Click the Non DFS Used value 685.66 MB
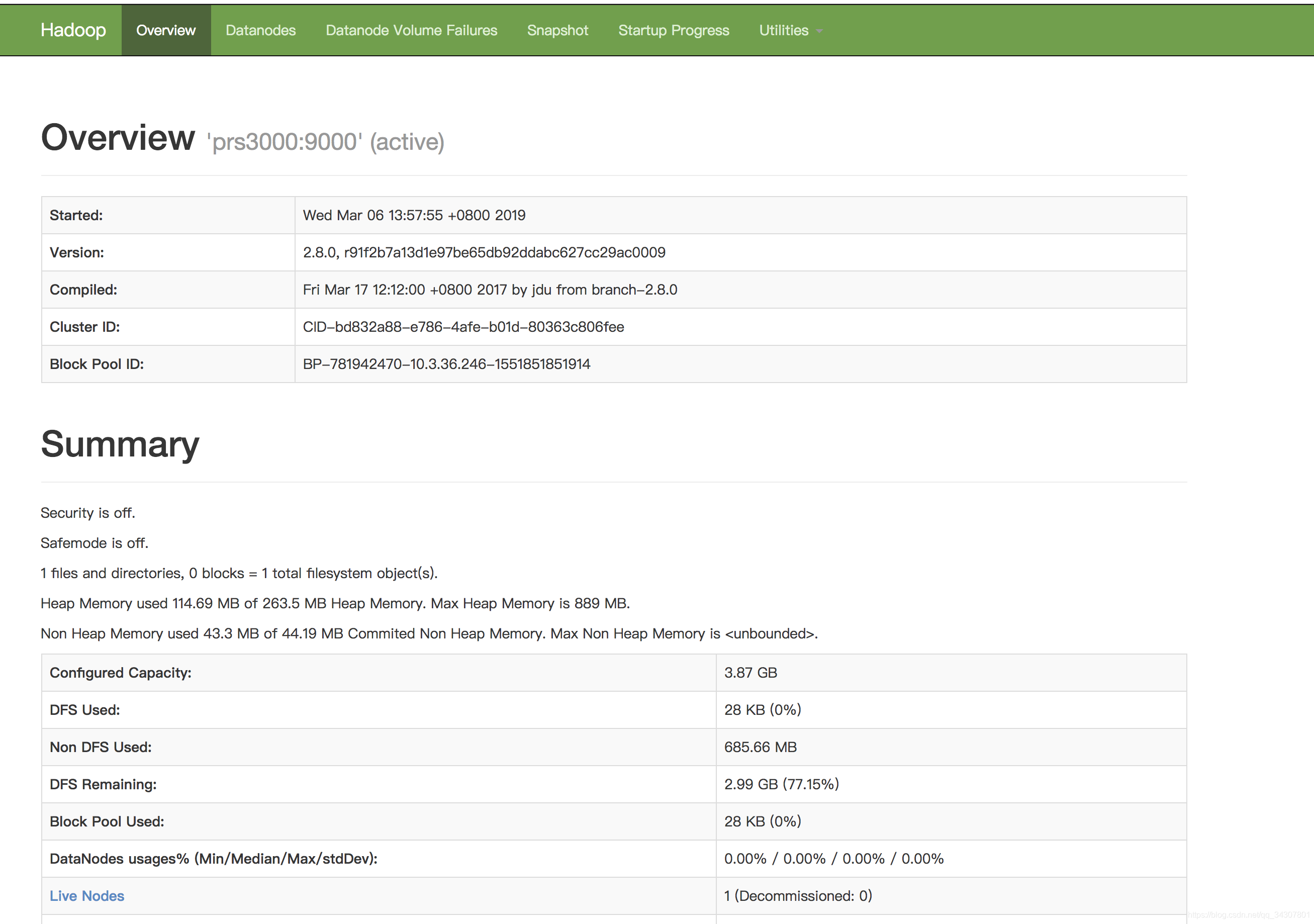Image resolution: width=1314 pixels, height=924 pixels. [761, 747]
